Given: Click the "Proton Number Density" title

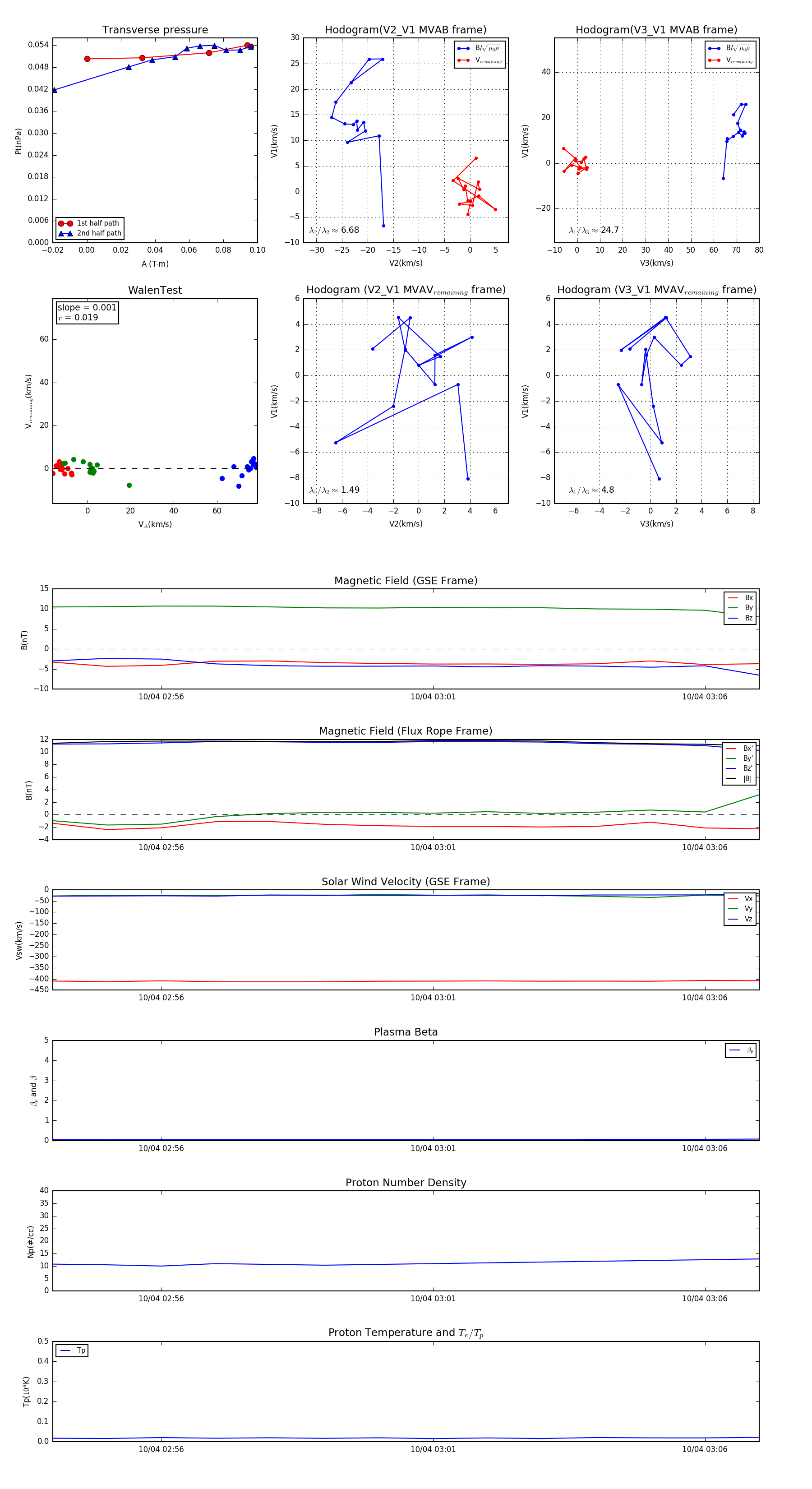Looking at the screenshot, I should click(406, 1183).
